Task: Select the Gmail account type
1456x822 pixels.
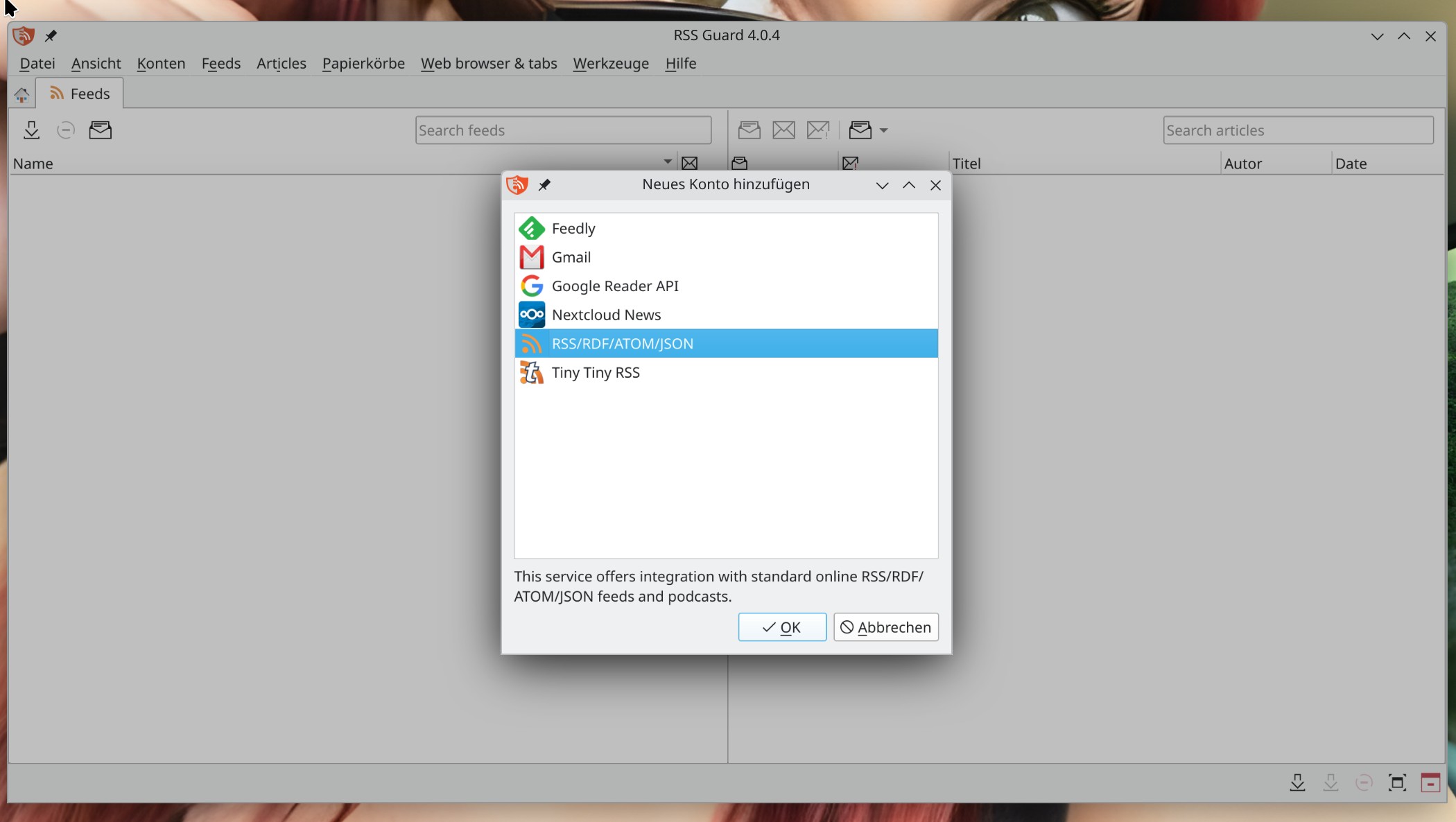Action: coord(726,257)
